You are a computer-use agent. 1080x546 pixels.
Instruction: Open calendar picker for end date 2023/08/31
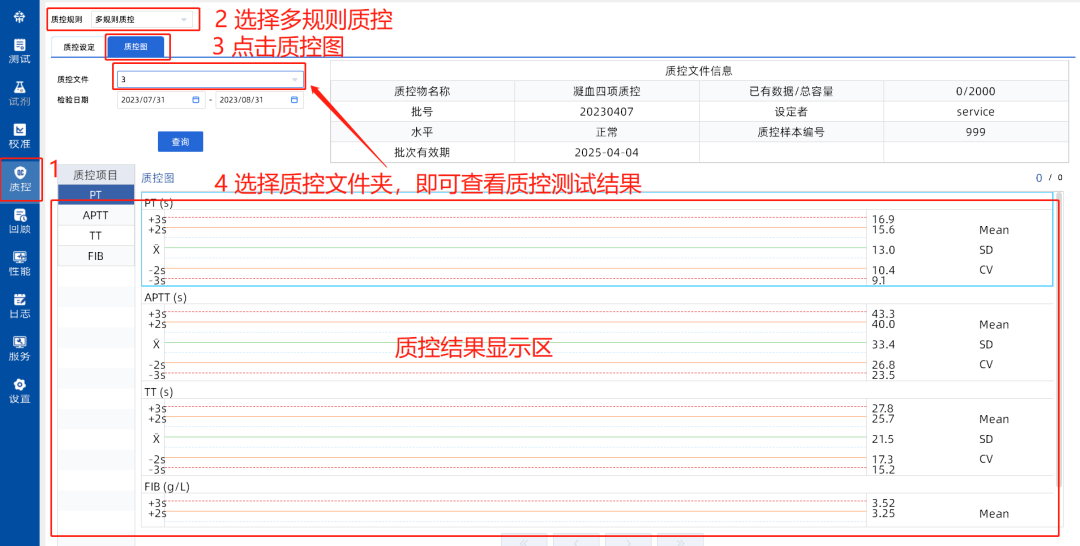pos(295,100)
